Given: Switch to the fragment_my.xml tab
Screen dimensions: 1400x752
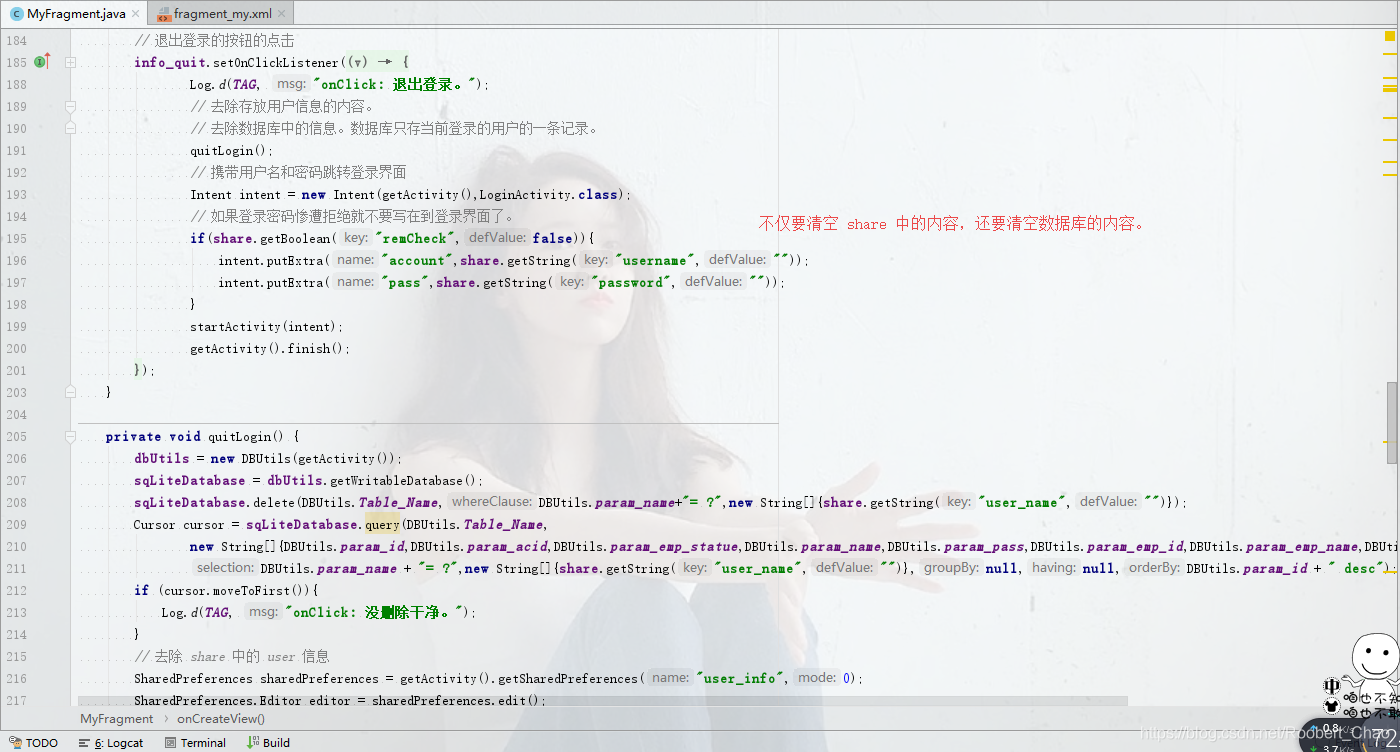Looking at the screenshot, I should pyautogui.click(x=222, y=14).
